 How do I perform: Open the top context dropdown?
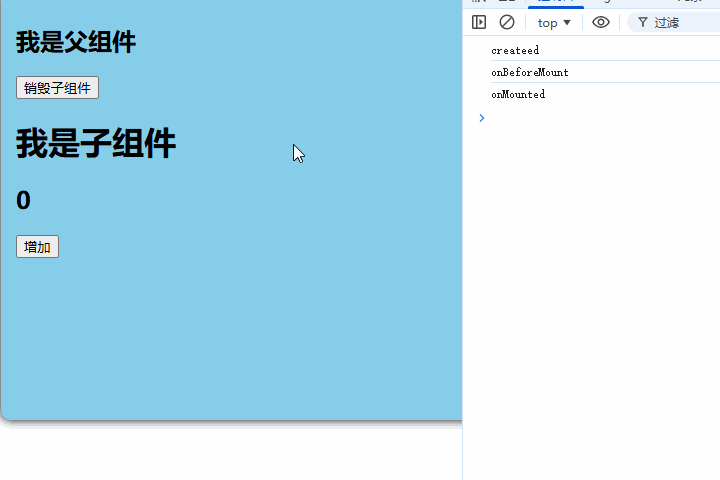554,23
